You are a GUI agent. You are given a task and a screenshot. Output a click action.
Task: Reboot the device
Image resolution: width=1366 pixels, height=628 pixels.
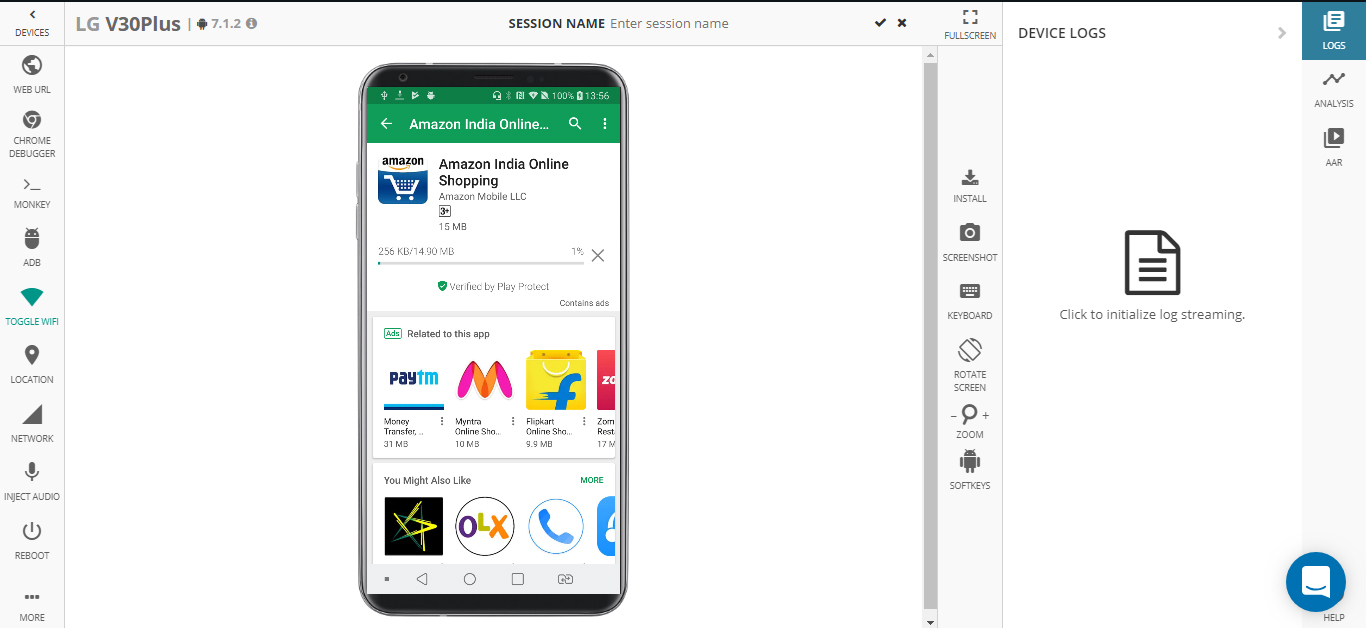click(32, 541)
